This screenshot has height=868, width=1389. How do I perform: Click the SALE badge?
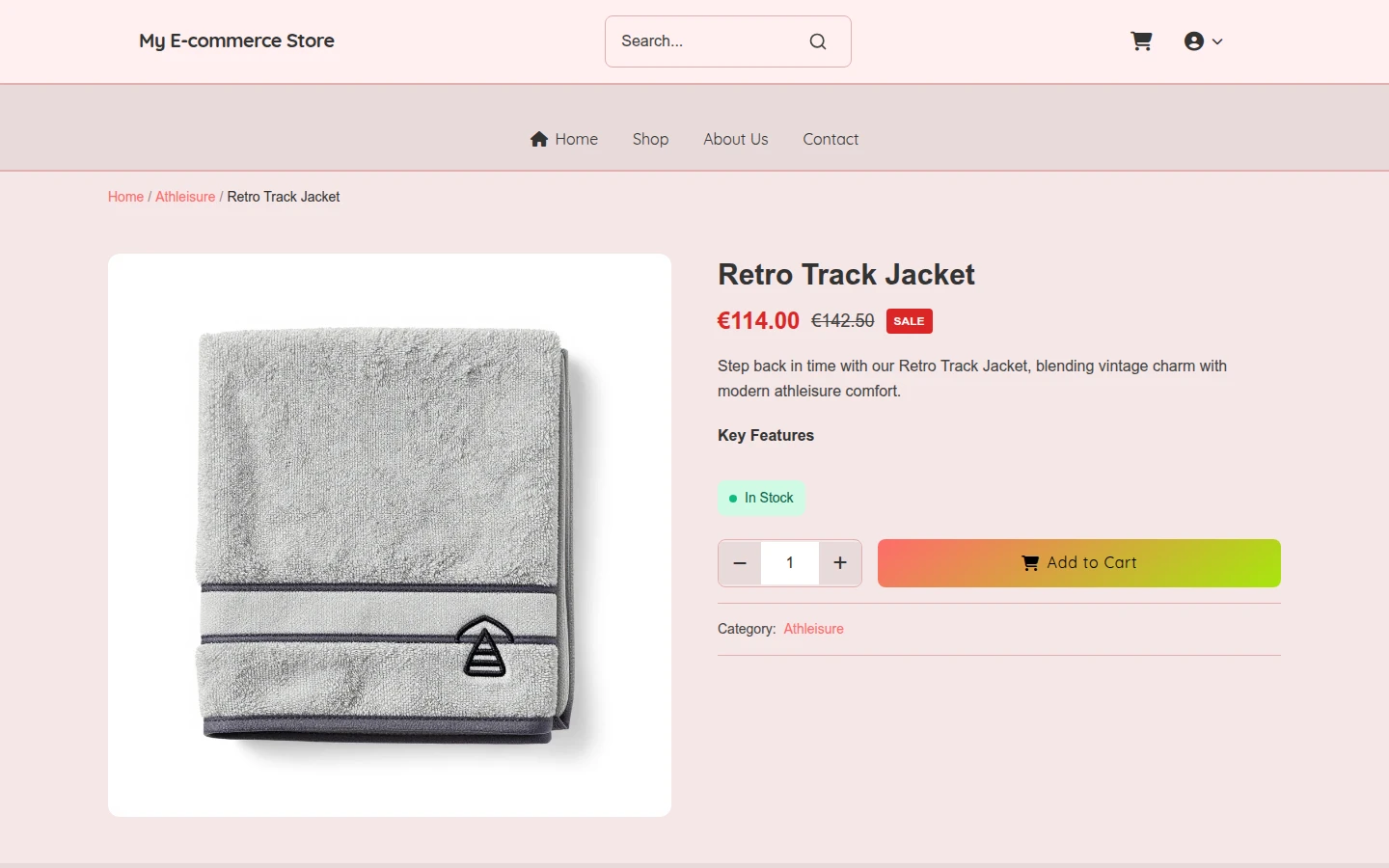909,321
